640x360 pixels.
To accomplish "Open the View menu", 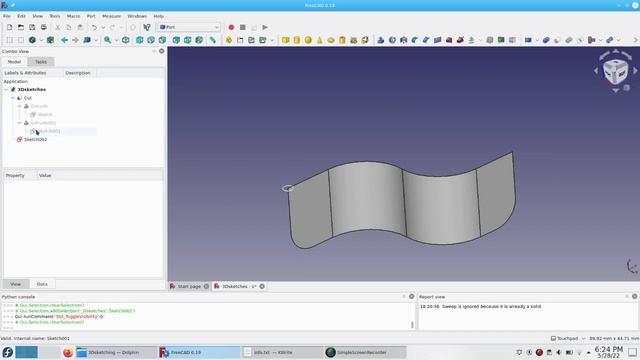I will tap(38, 16).
